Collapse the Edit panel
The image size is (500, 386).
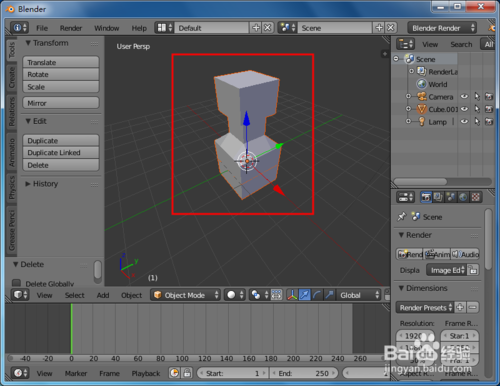point(28,121)
